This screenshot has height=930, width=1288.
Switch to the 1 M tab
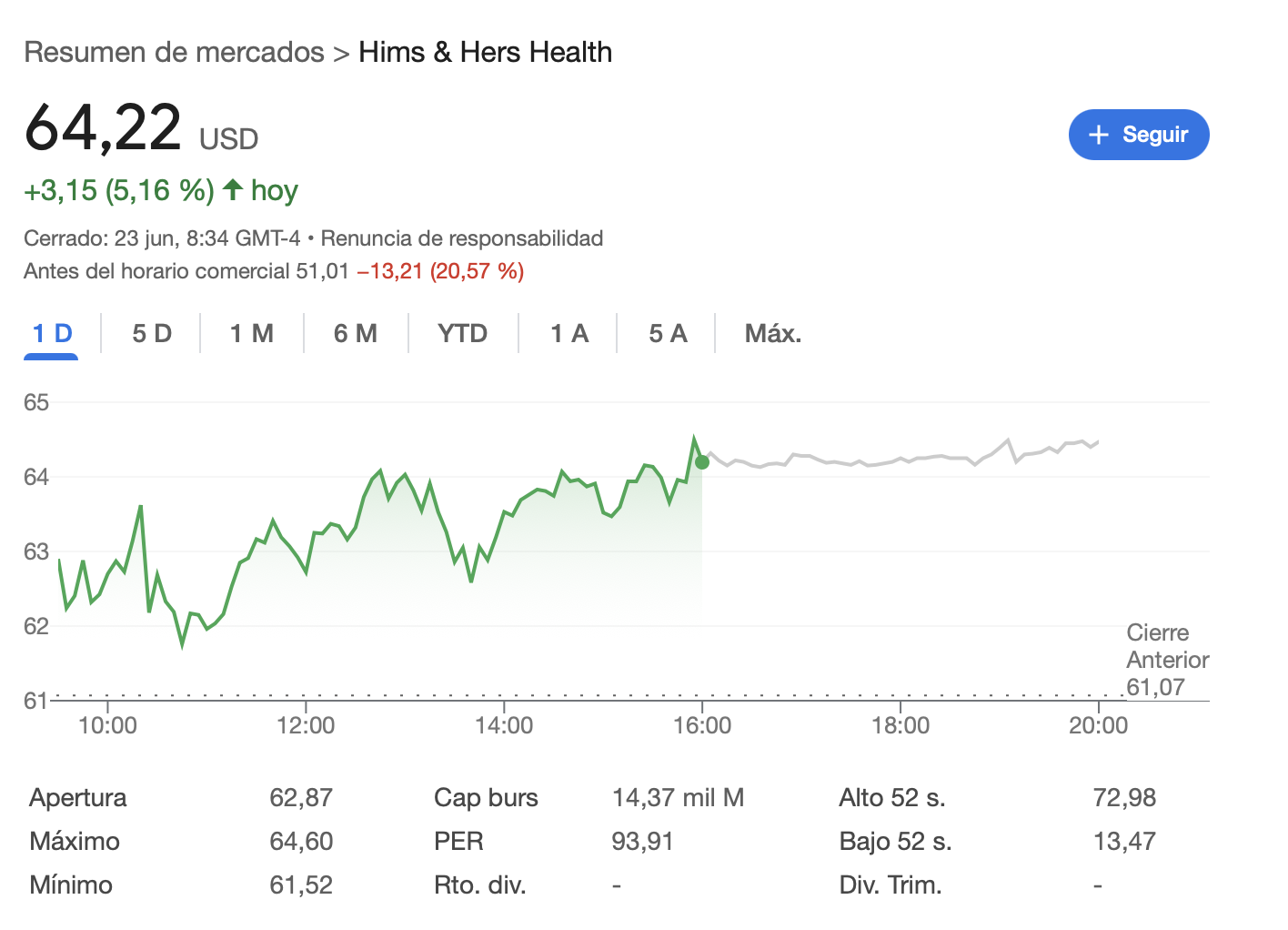click(252, 334)
